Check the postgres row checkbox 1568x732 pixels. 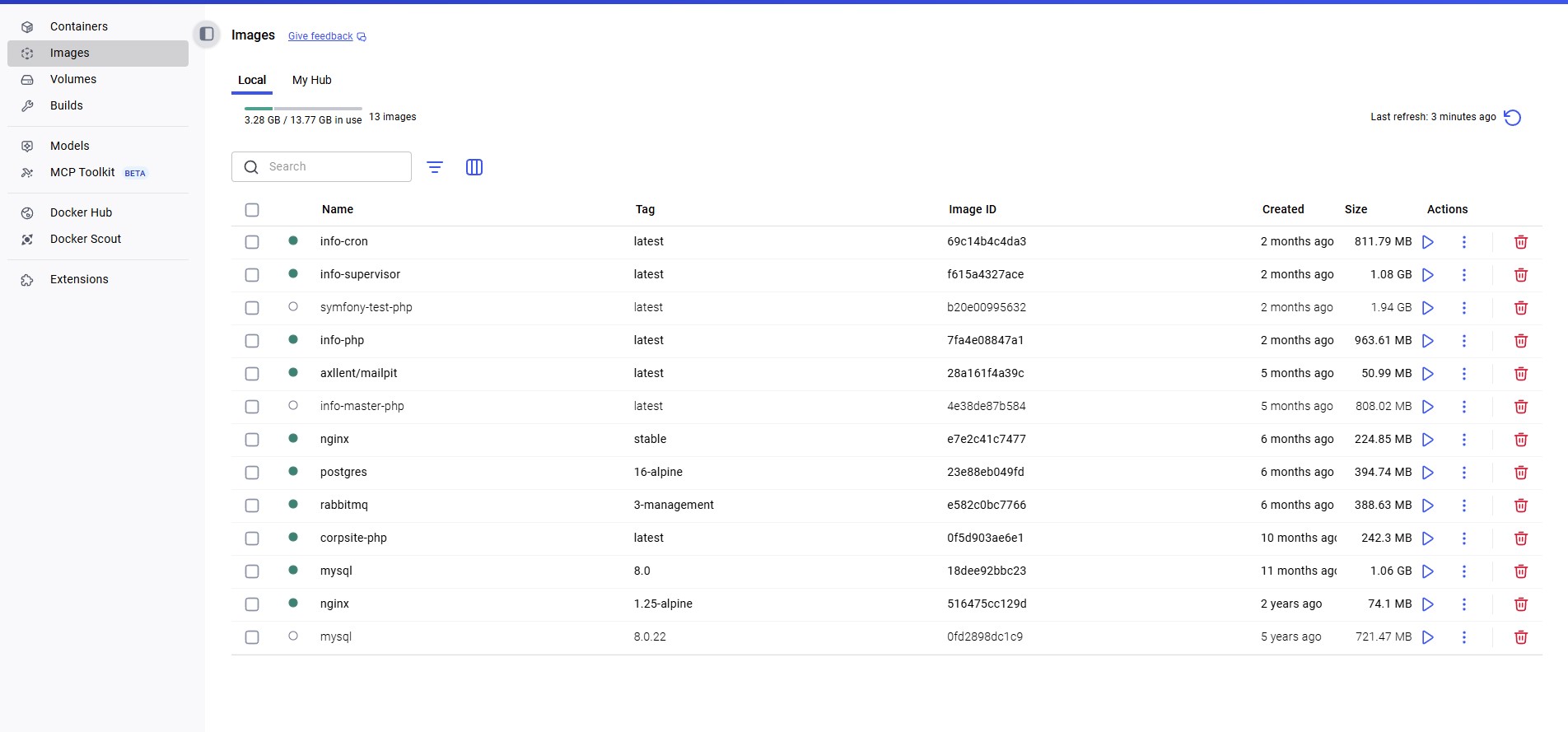[x=252, y=473]
